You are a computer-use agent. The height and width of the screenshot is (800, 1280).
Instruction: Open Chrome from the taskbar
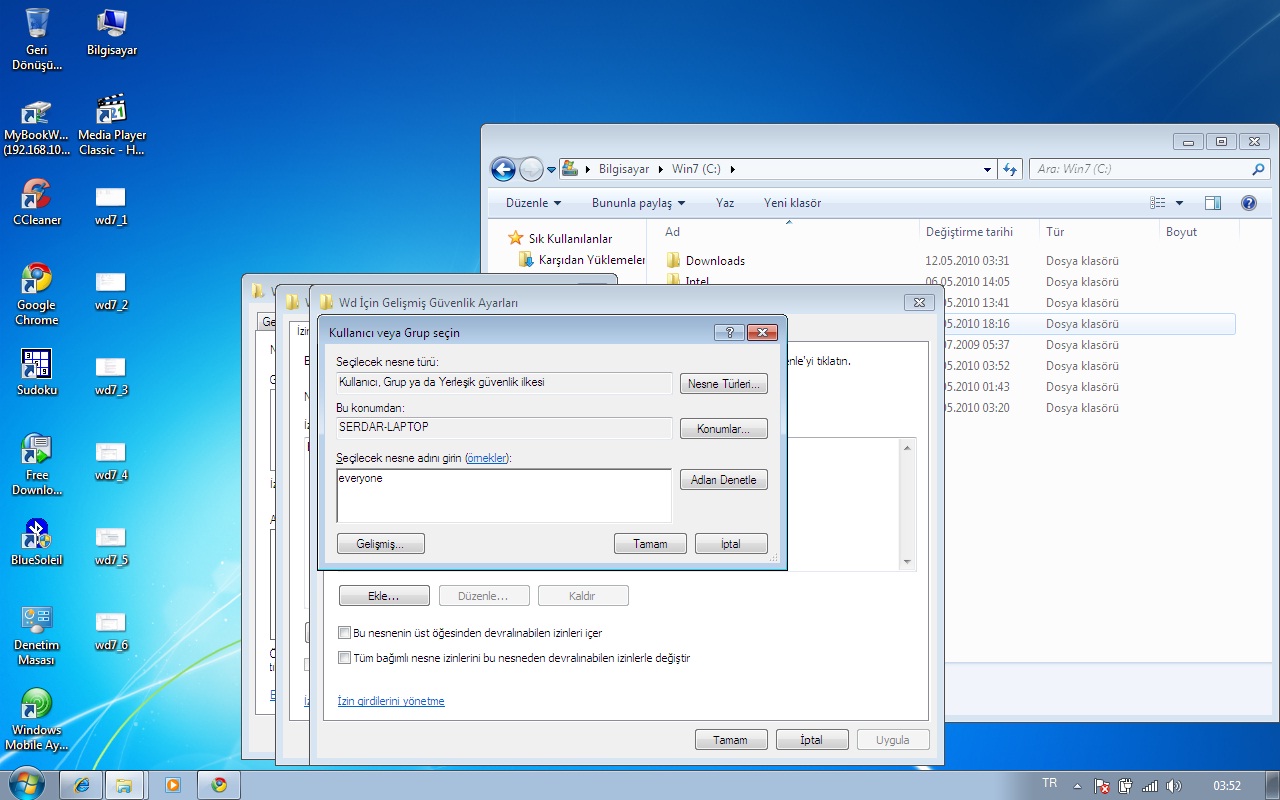pyautogui.click(x=219, y=785)
